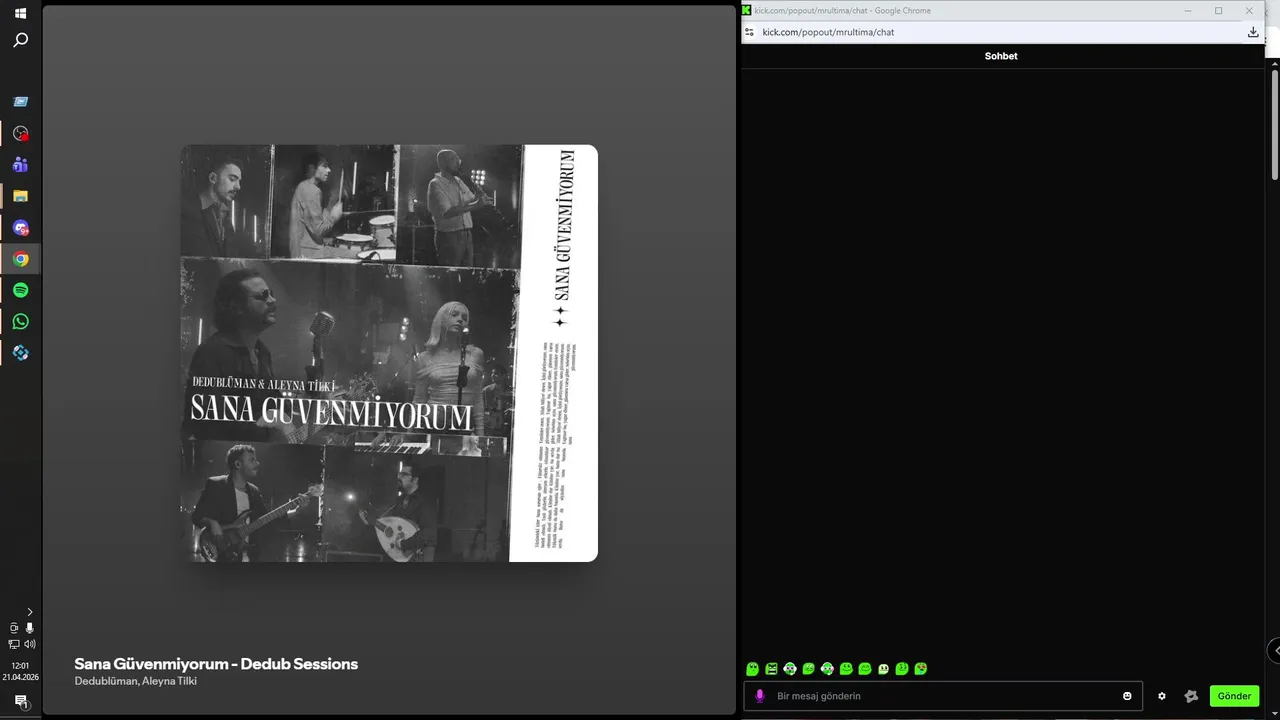Click the Sana Güvenmiyorum album cover

tap(389, 353)
